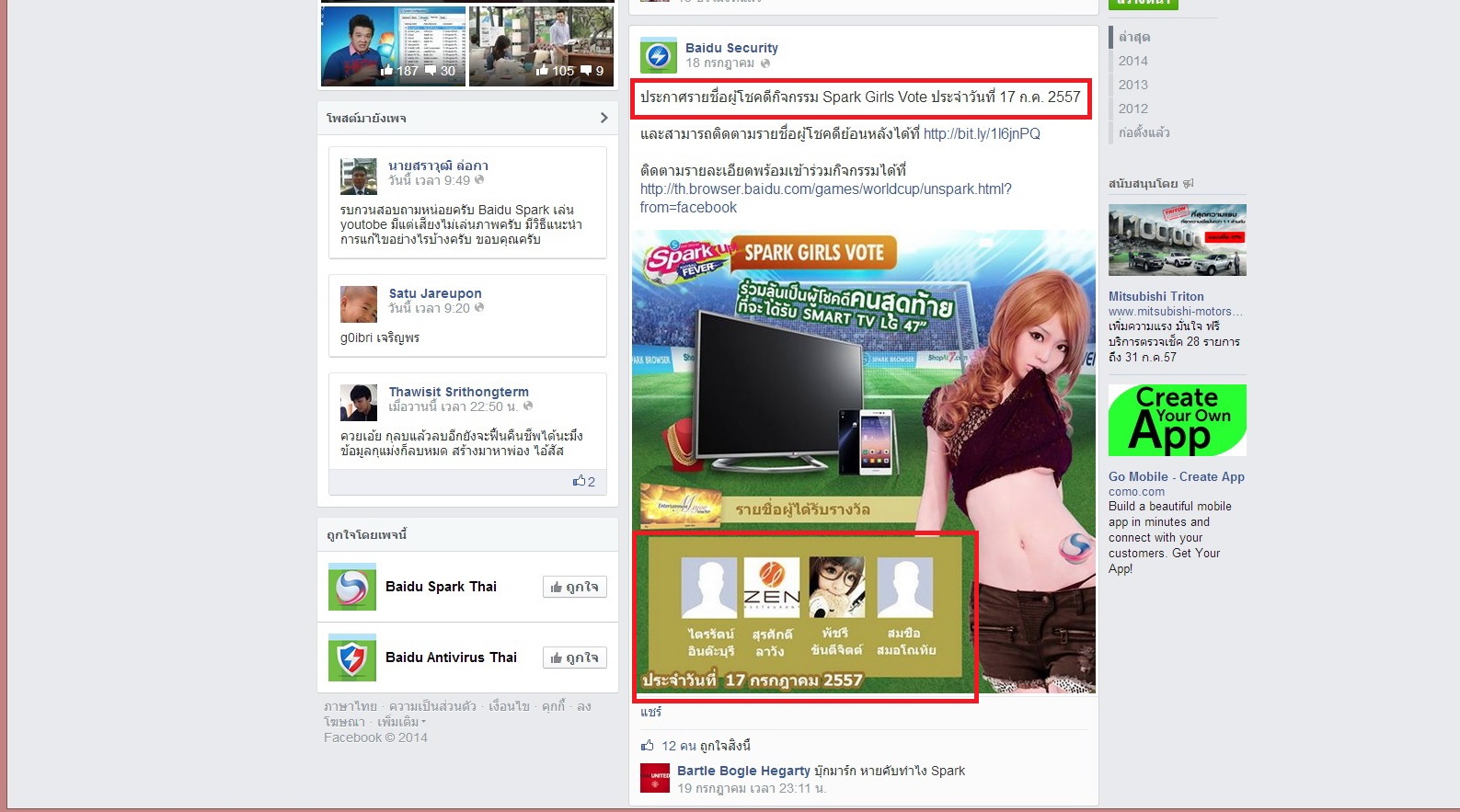Screen dimensions: 1460x812
Task: Click the comment bubble showing 9
Action: click(x=586, y=70)
